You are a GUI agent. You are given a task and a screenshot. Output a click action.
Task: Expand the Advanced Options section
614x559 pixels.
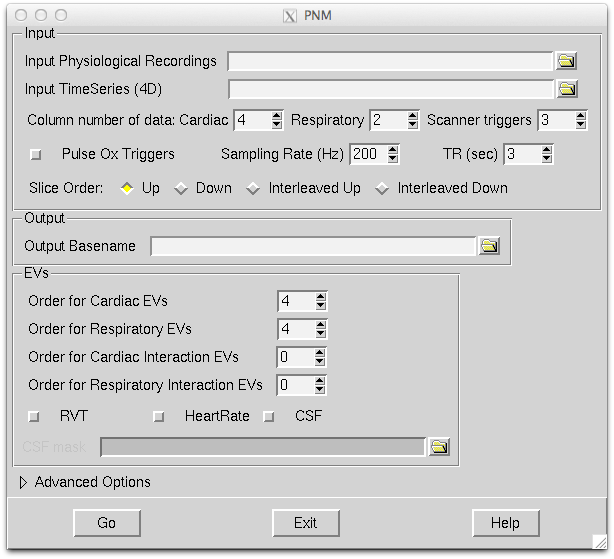[x=25, y=482]
